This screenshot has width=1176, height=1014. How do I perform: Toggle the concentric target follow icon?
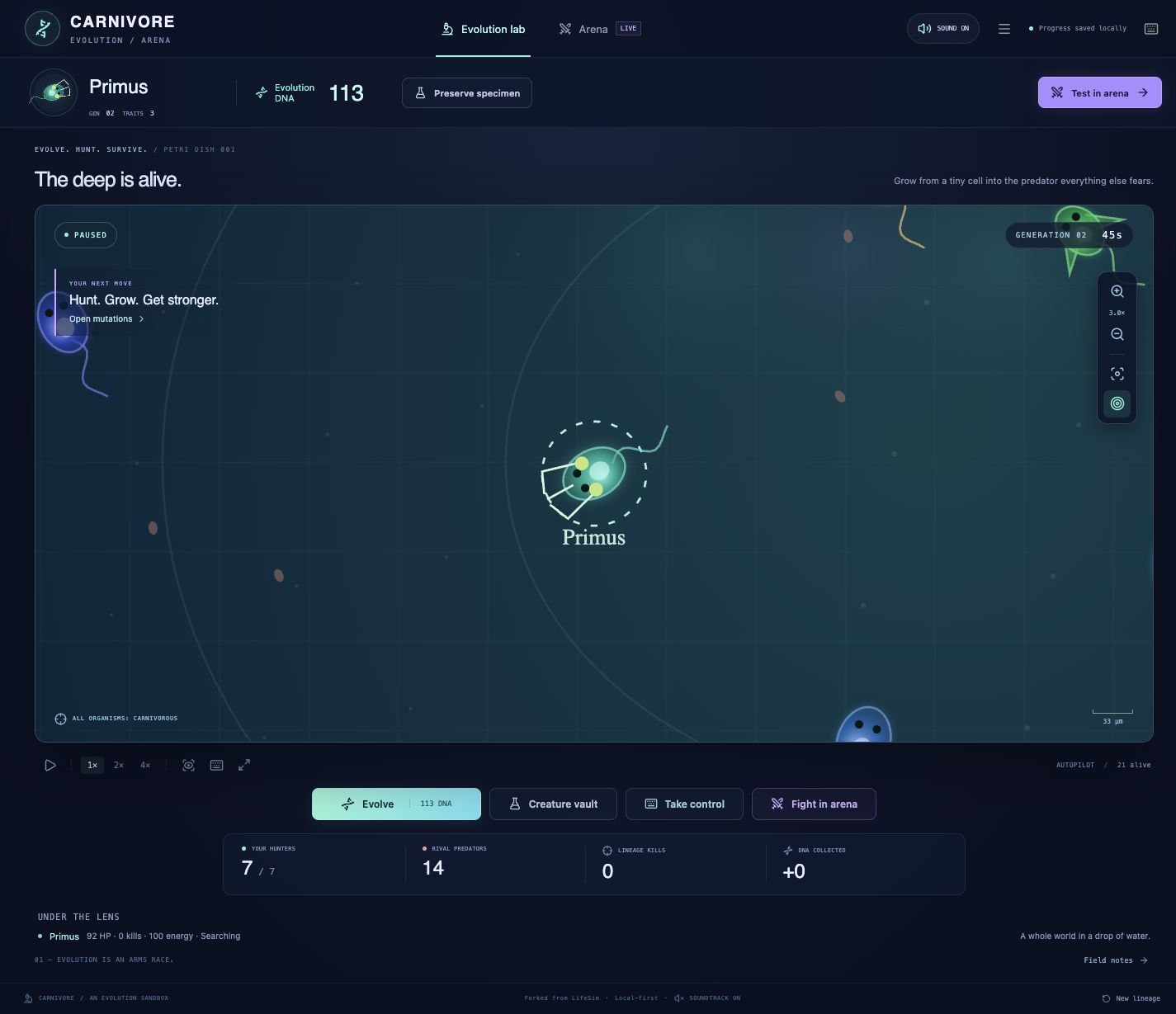click(1117, 403)
